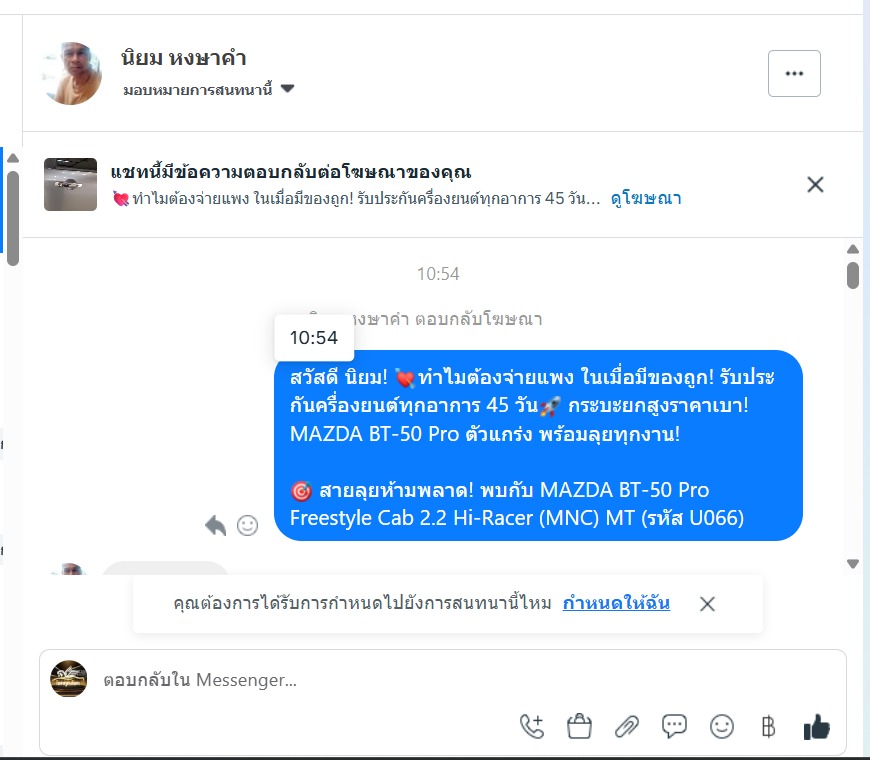Click the chat scrollbar up arrow
Image resolution: width=870 pixels, height=760 pixels.
853,249
